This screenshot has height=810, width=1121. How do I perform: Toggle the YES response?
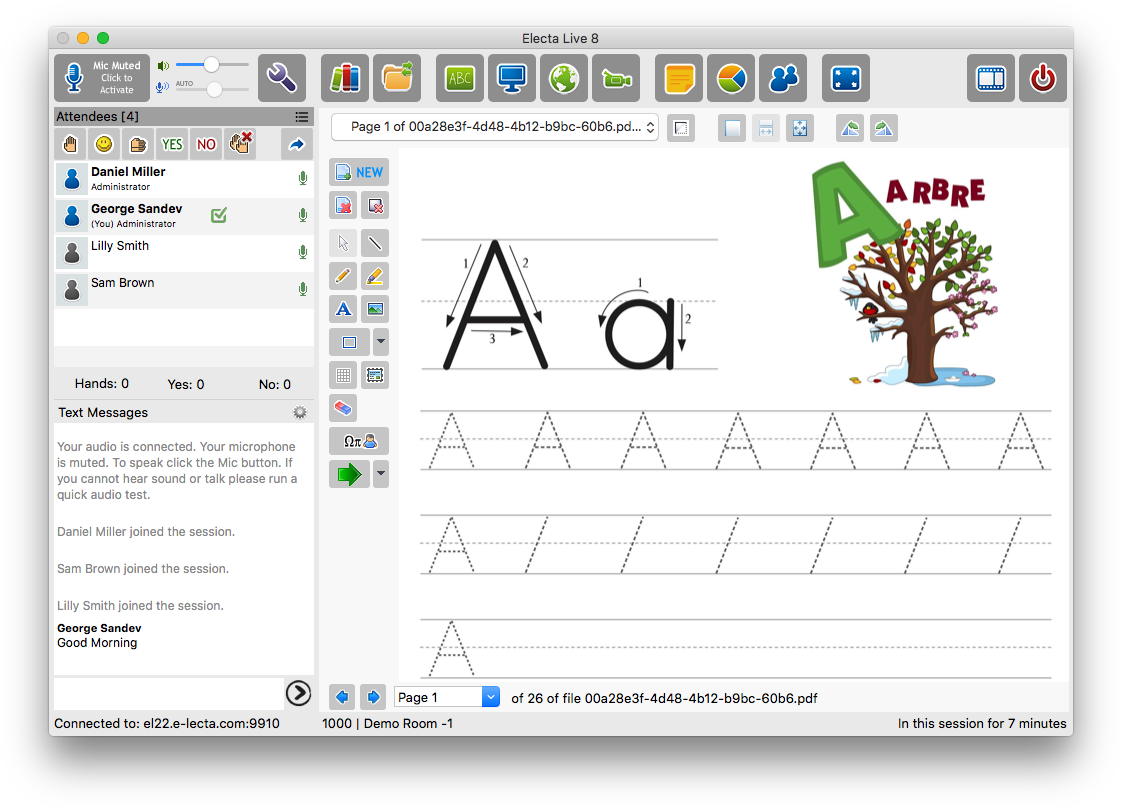tap(172, 144)
